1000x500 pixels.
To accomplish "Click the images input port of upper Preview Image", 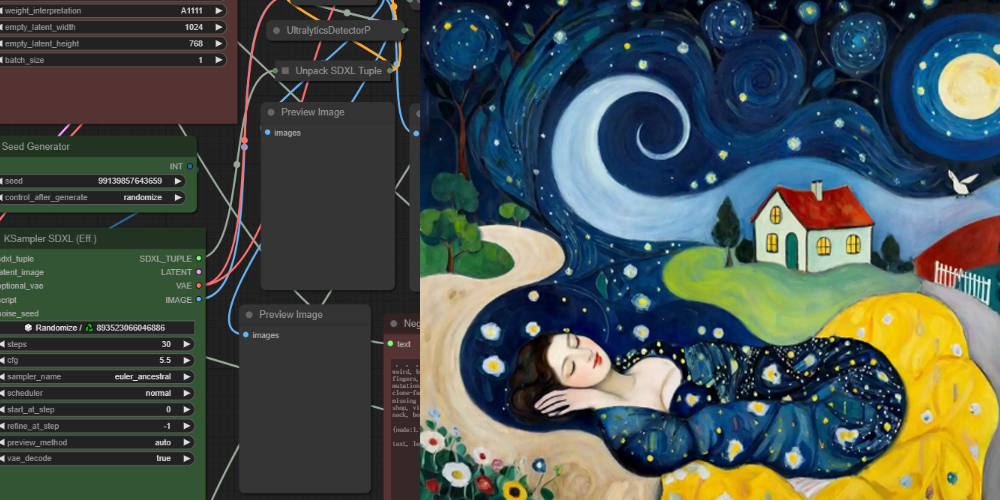I will point(267,133).
